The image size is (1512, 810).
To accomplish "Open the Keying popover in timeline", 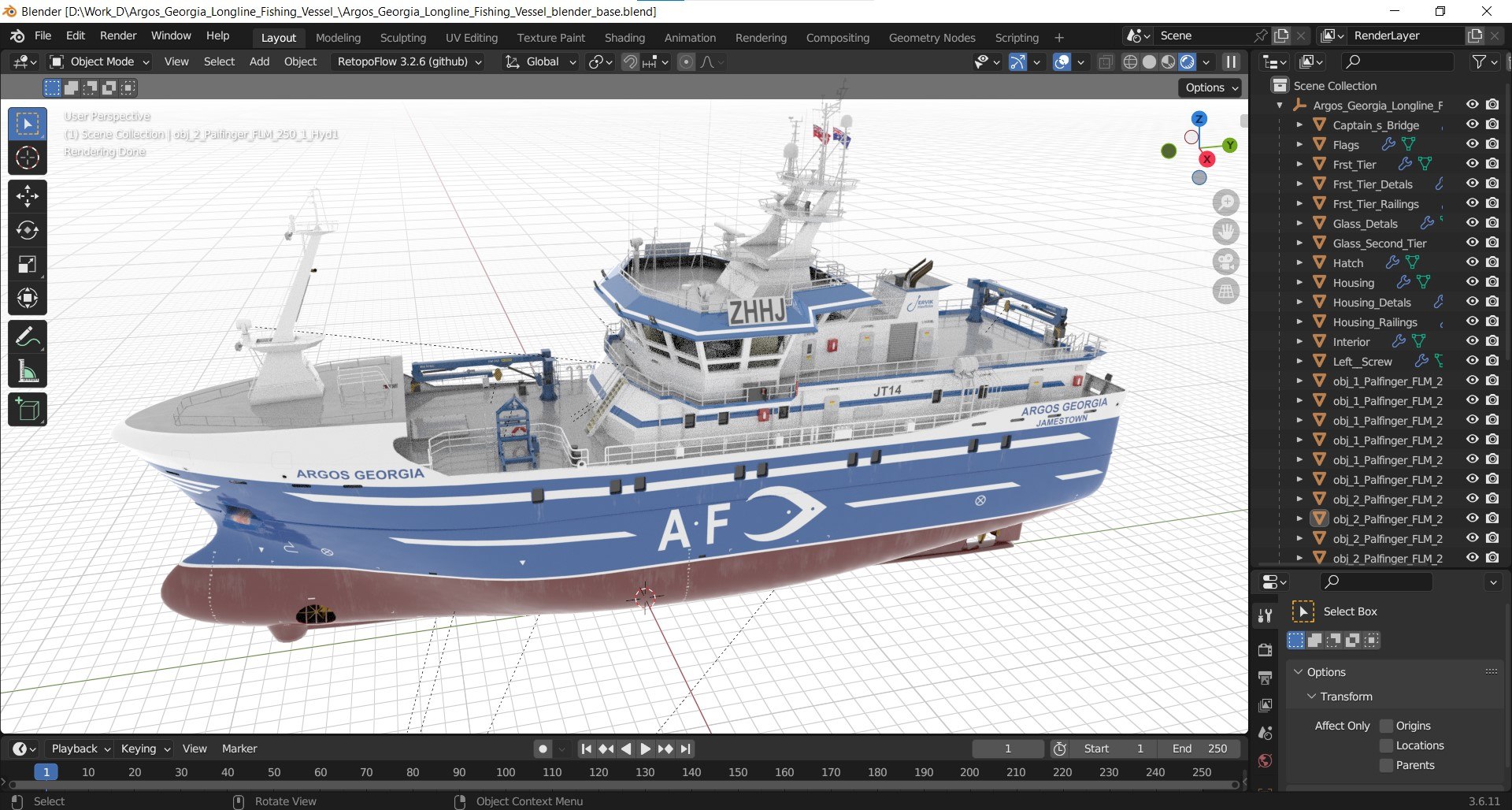I will click(x=146, y=749).
